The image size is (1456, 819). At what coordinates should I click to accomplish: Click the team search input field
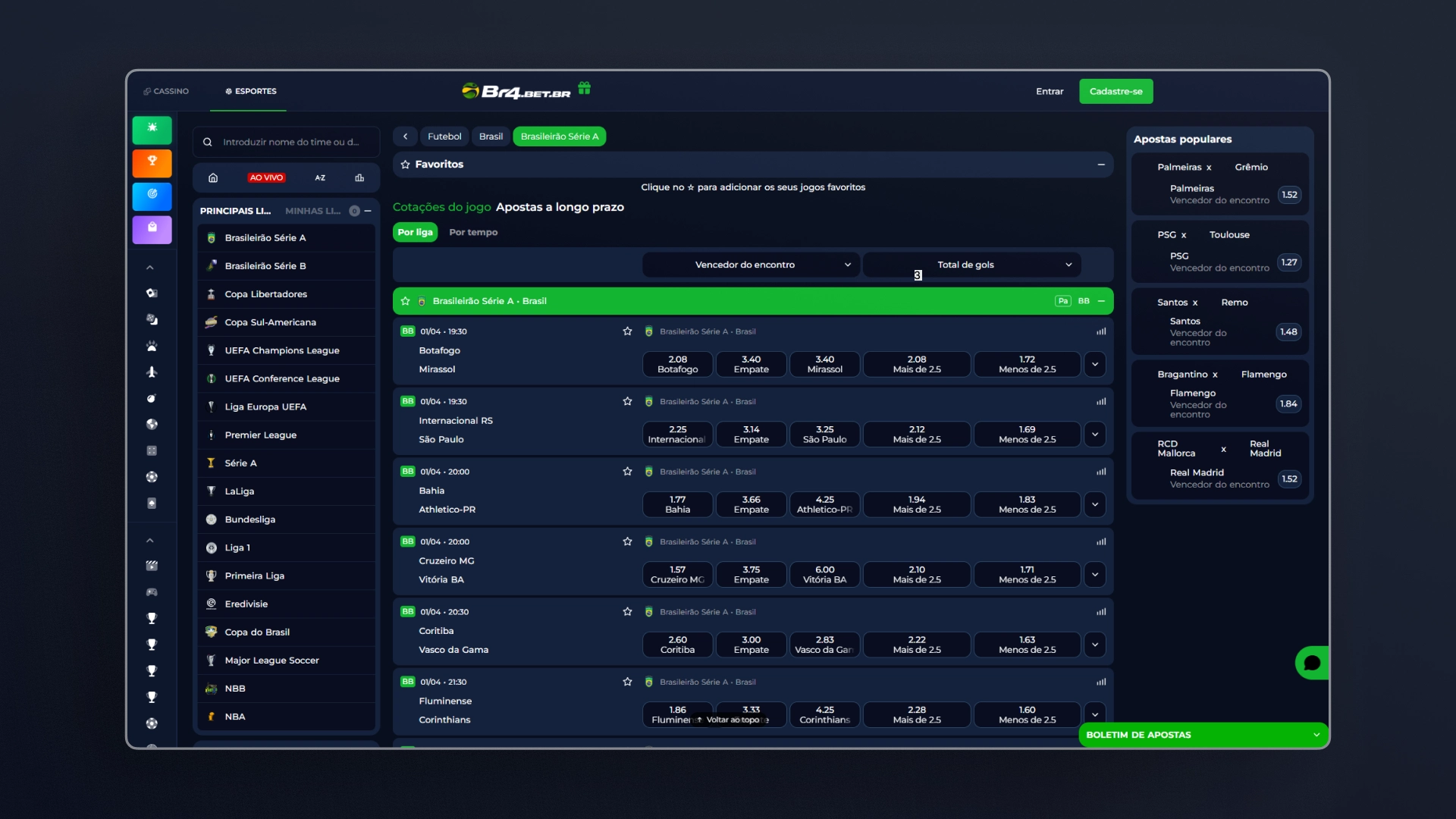pyautogui.click(x=287, y=142)
